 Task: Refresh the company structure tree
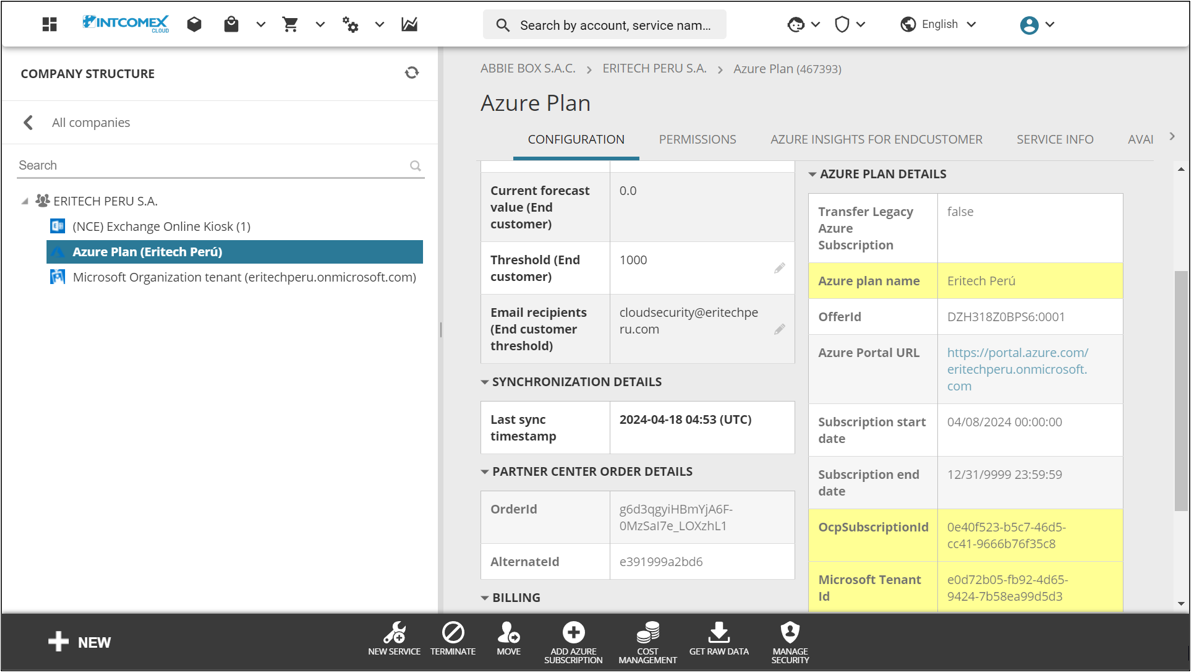pos(412,72)
